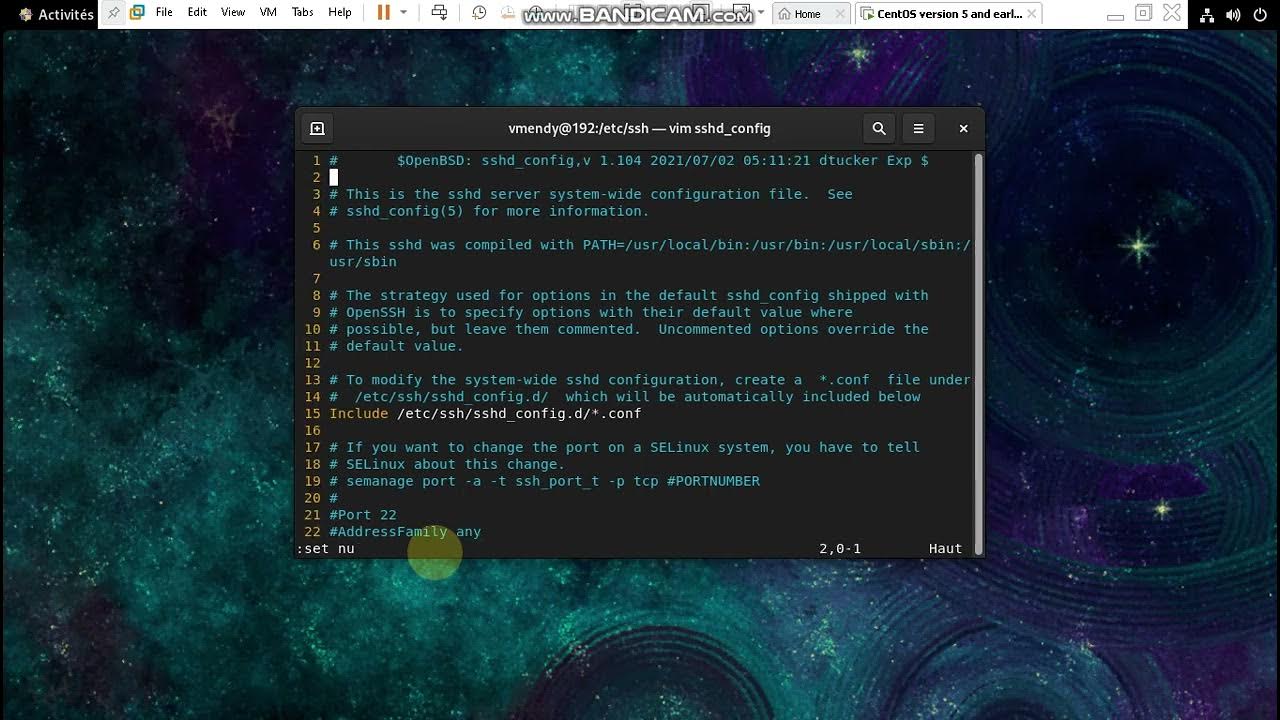
Task: Click the Include /etc/ssh/sshd_config.d/*.conf line
Action: 485,413
